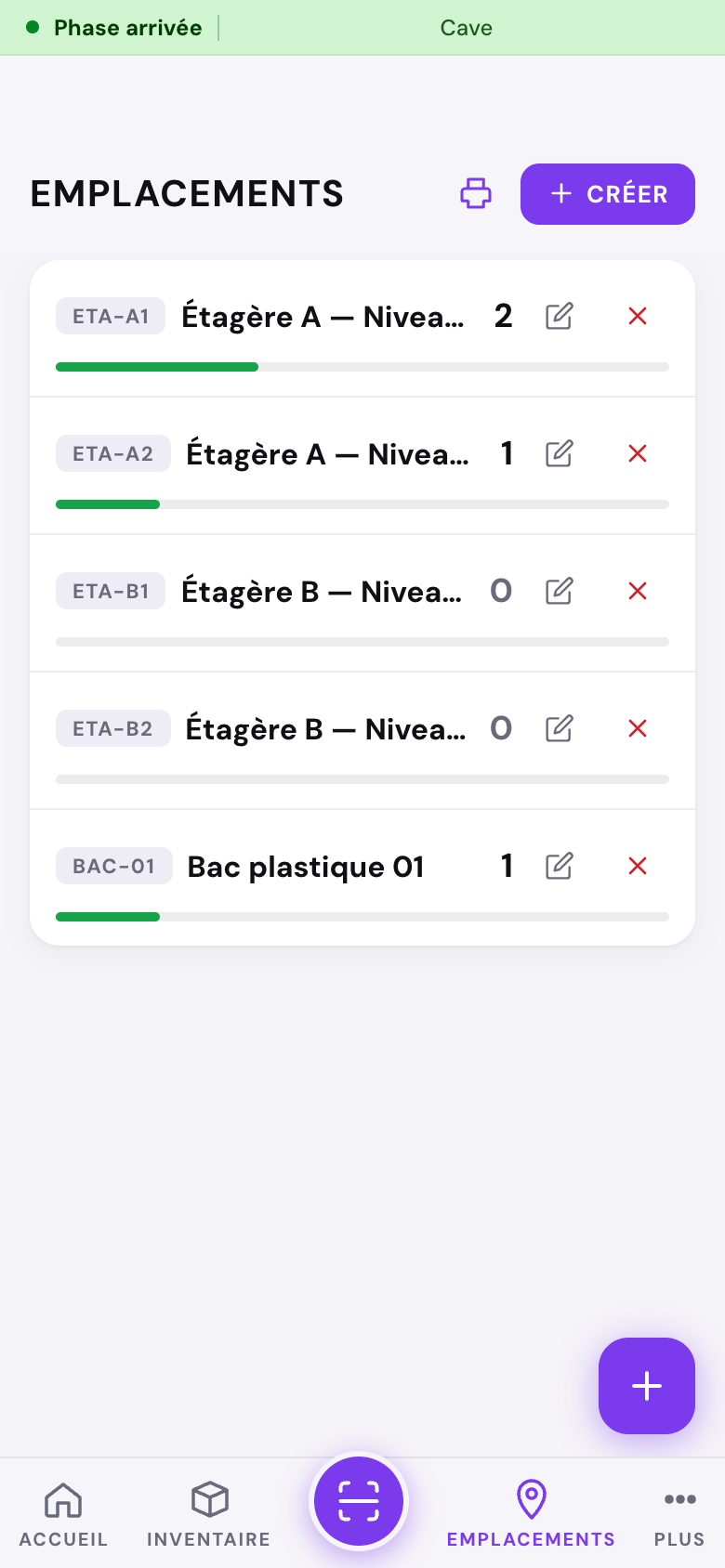This screenshot has height=1568, width=725.
Task: Edit the ETA-A1 location
Action: [559, 316]
